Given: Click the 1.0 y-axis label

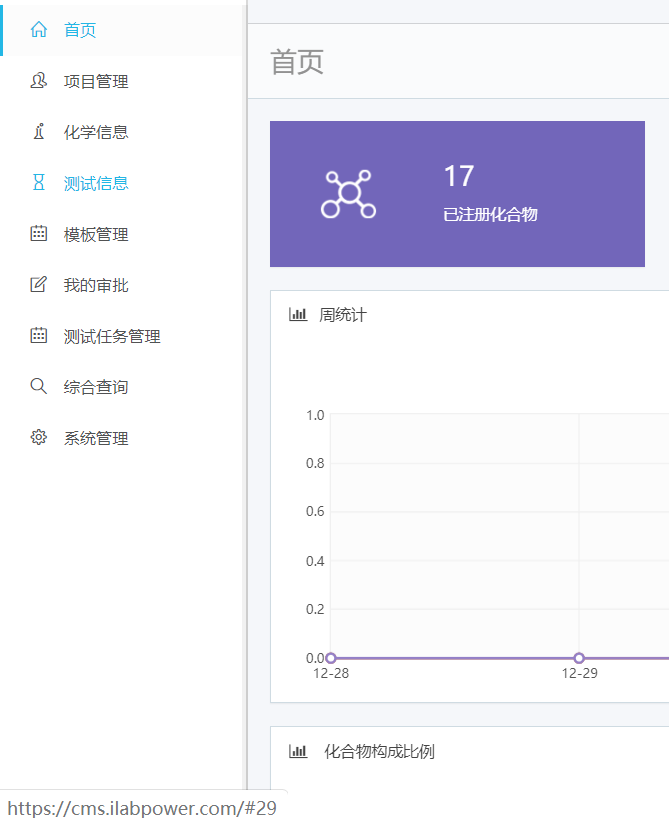Looking at the screenshot, I should click(315, 415).
